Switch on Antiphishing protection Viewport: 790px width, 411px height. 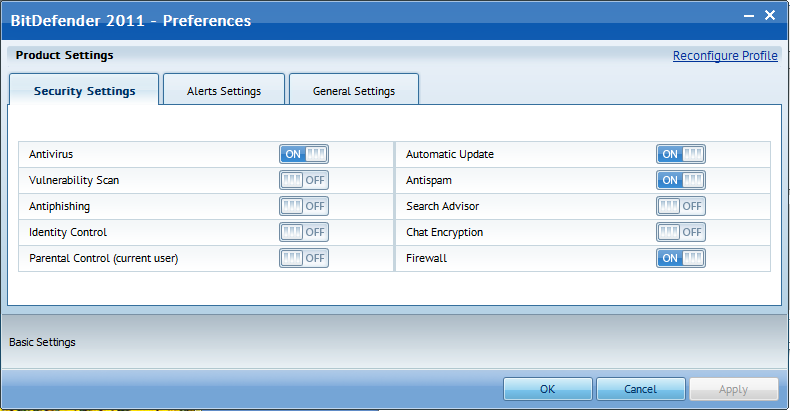(304, 206)
